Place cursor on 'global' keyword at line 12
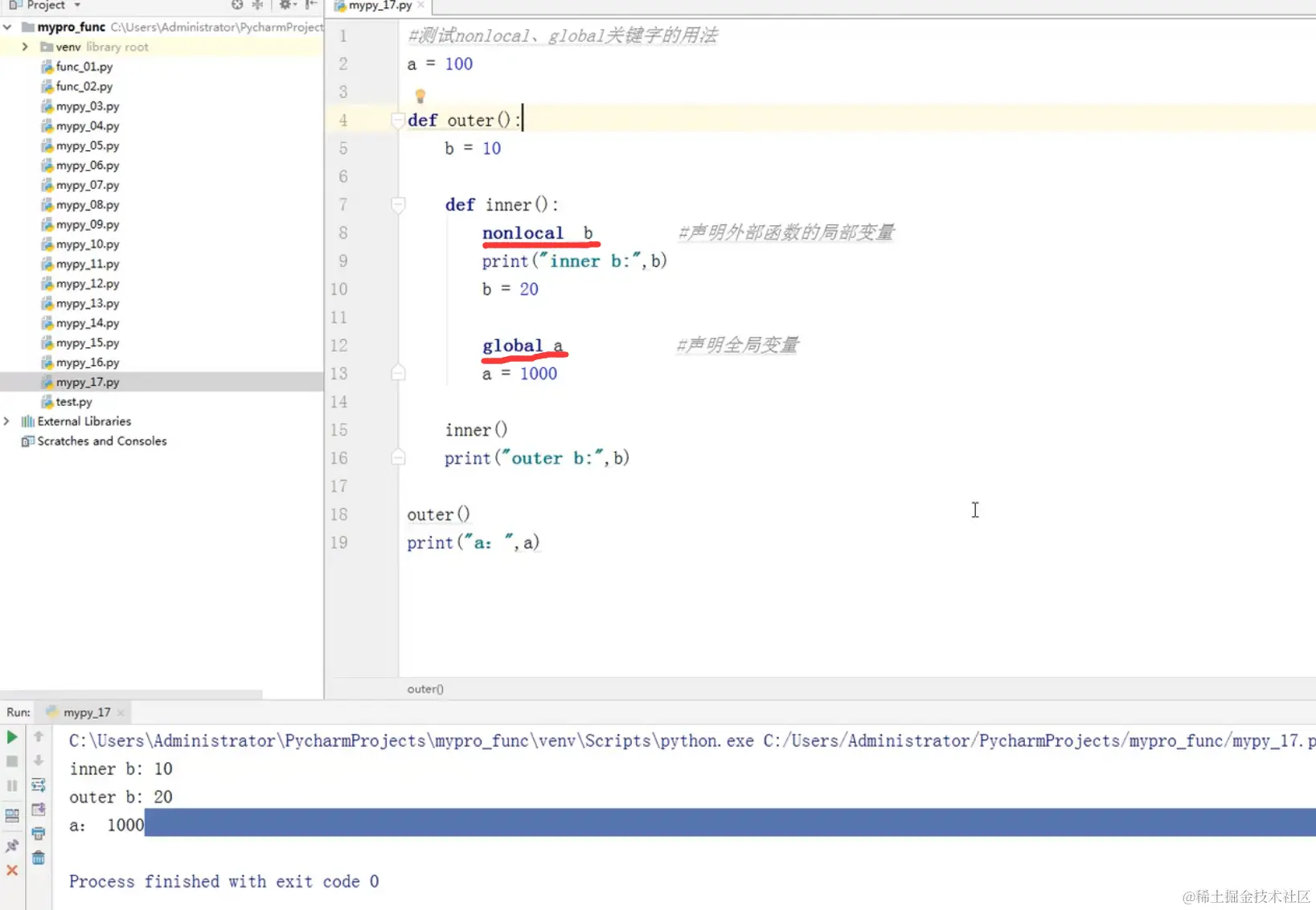 click(513, 346)
